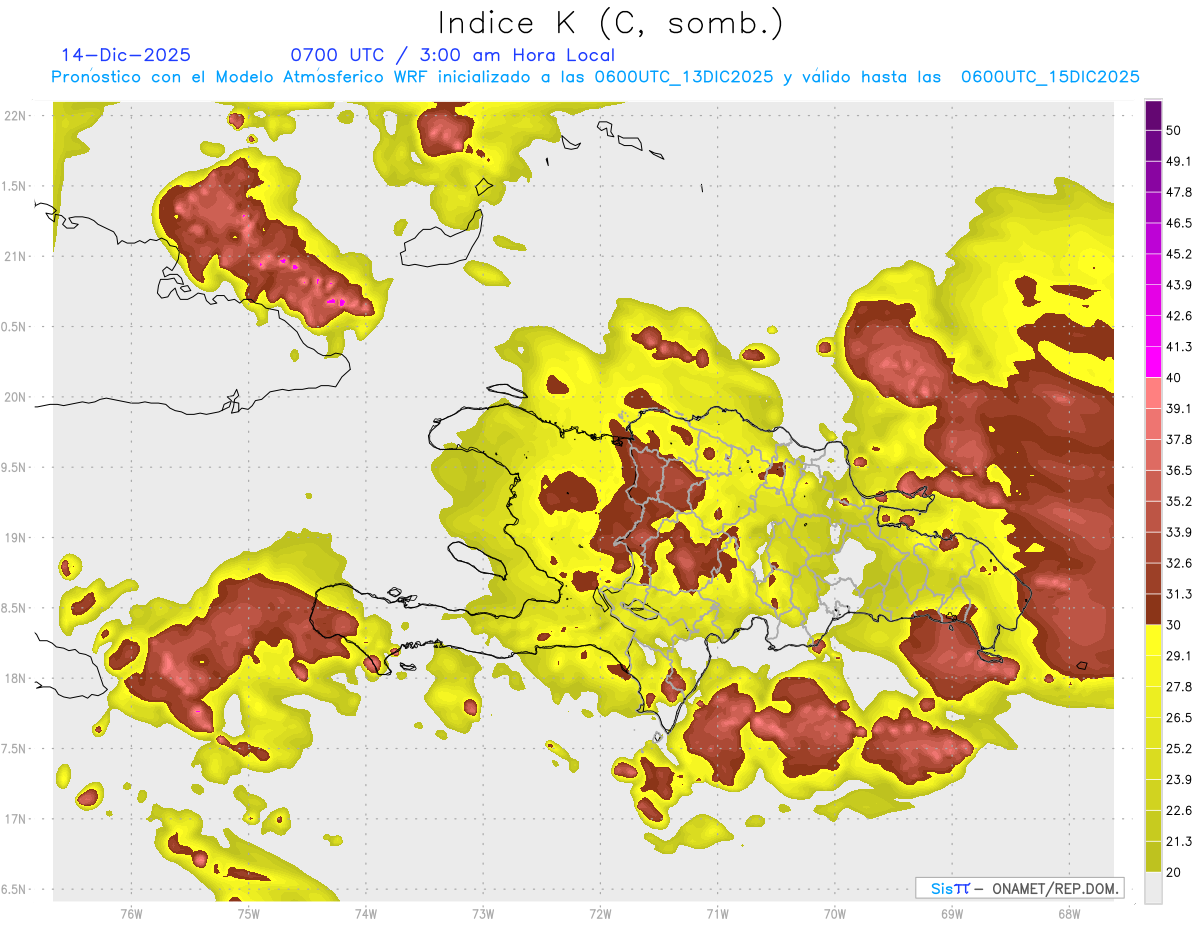
Task: Click the 'Indice K (C, somb.)' map title
Action: pos(611,23)
